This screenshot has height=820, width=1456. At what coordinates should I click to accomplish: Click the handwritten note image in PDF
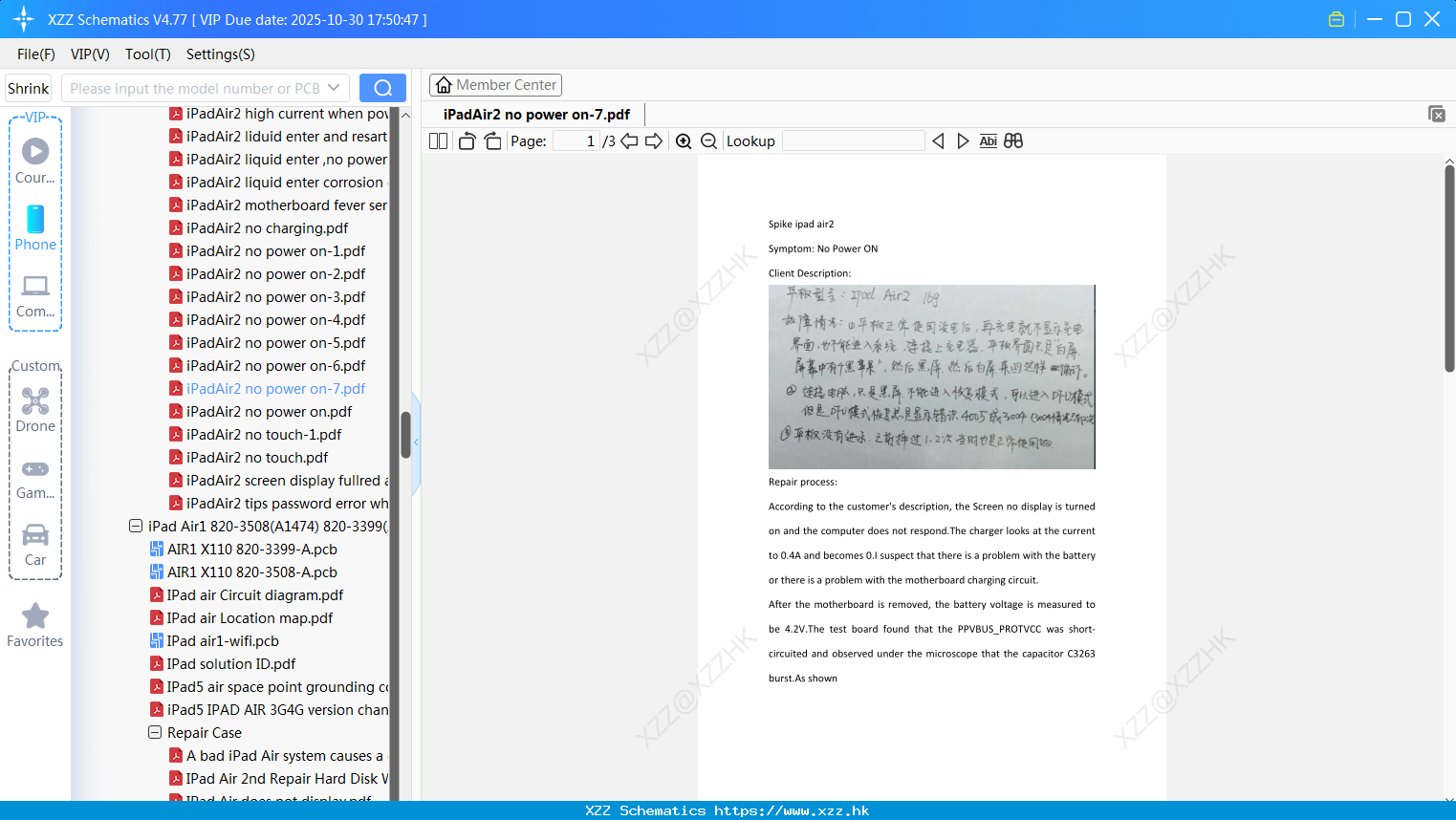[x=932, y=377]
